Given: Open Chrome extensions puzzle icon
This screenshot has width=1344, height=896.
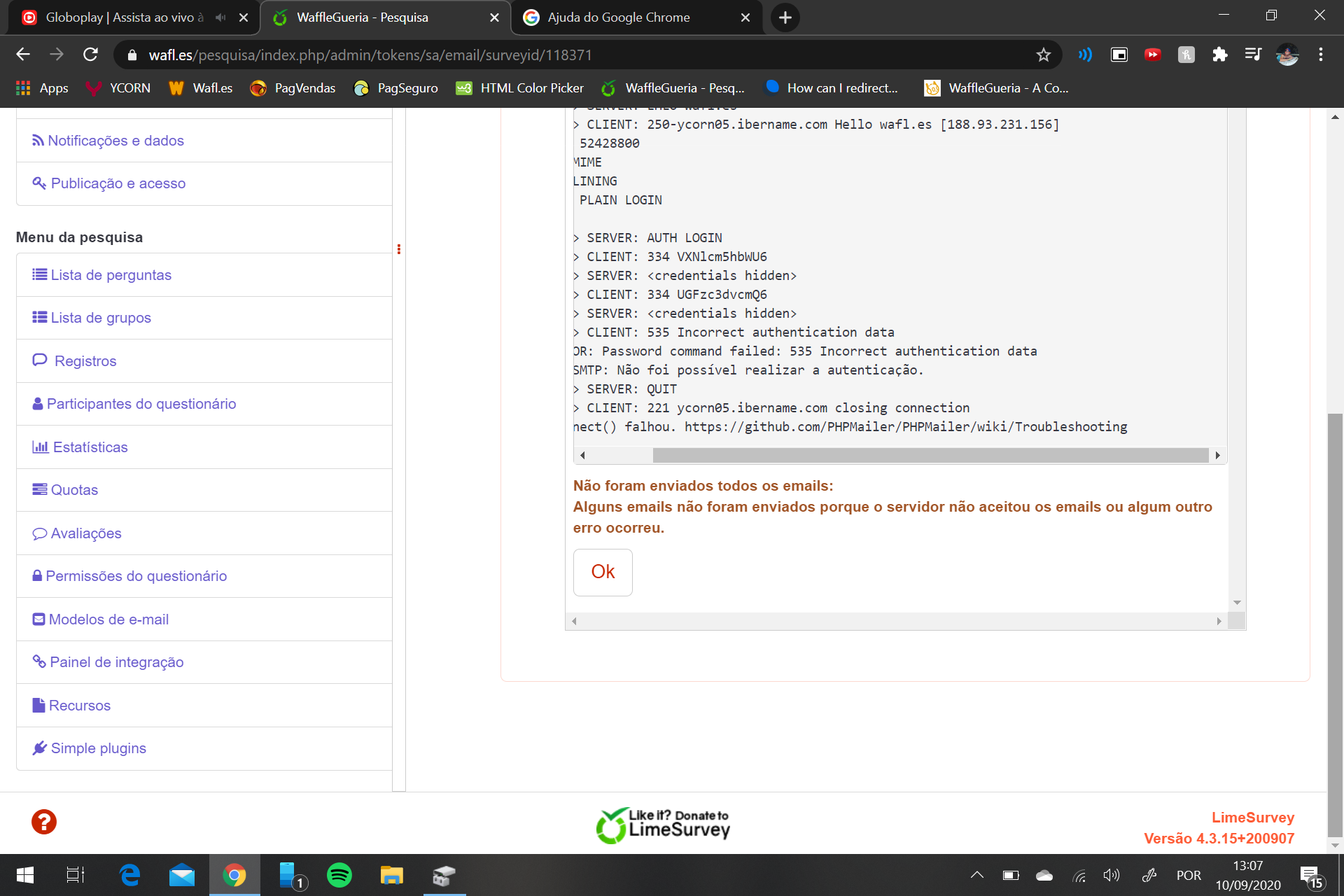Looking at the screenshot, I should [1219, 55].
